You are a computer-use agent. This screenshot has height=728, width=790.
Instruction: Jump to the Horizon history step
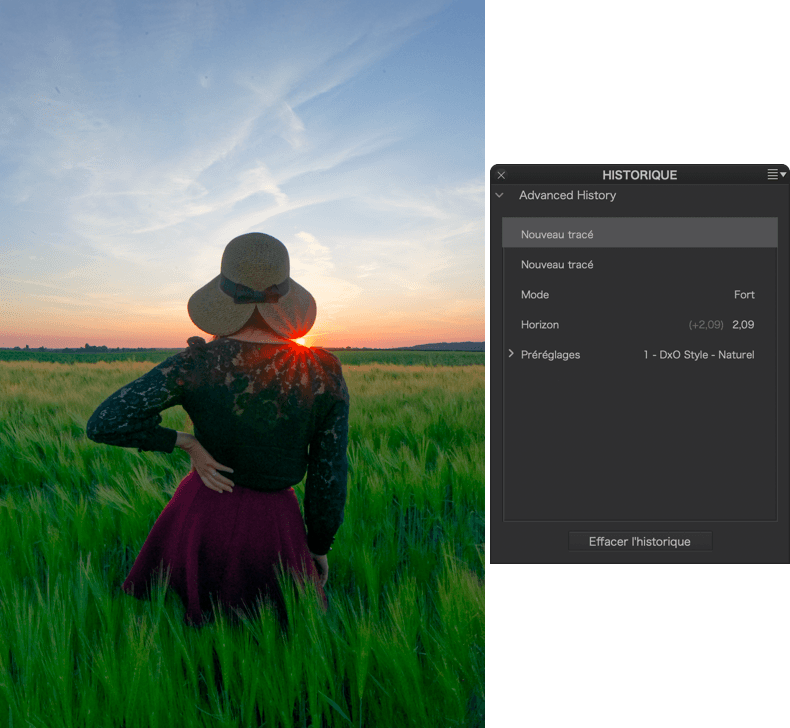pos(540,325)
